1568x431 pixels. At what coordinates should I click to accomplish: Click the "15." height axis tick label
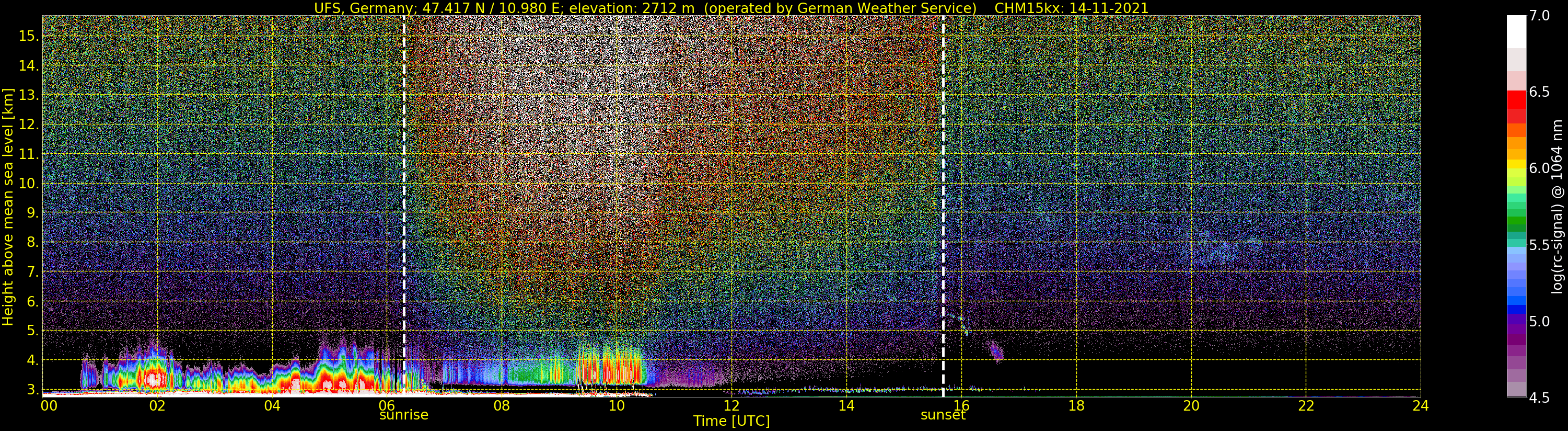29,36
